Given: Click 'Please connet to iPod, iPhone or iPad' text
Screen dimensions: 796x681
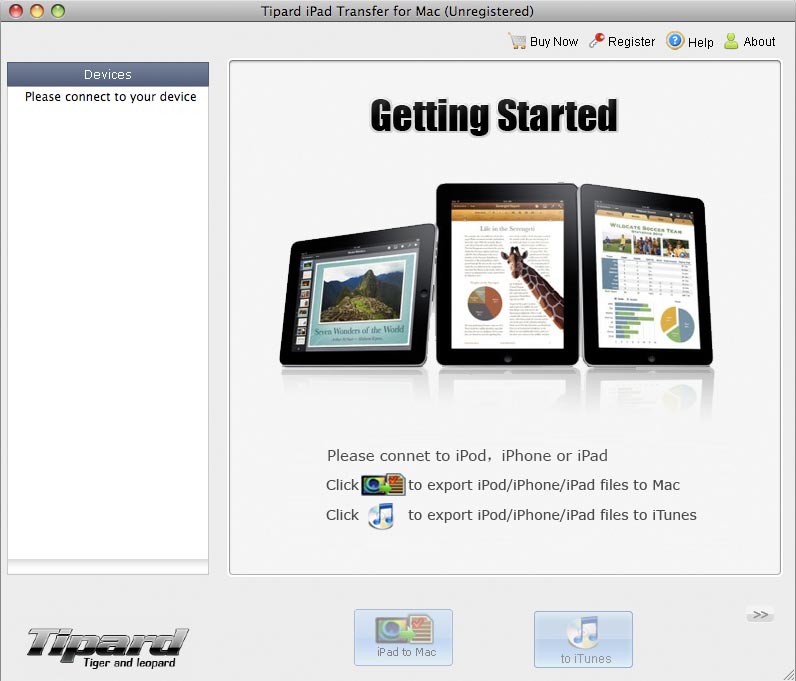Looking at the screenshot, I should click(x=467, y=456).
